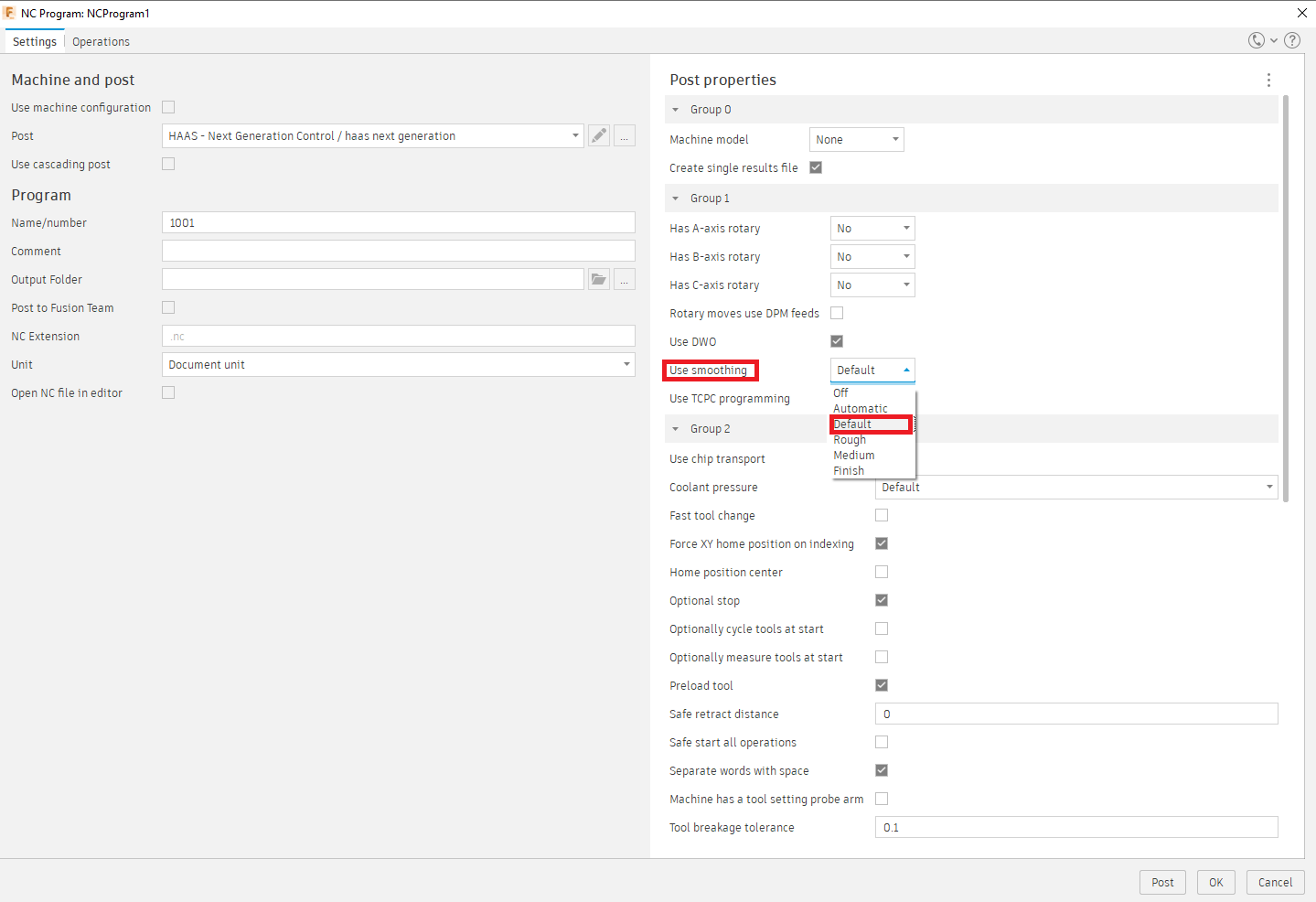Click the Post button
1316x902 pixels.
click(x=1162, y=882)
